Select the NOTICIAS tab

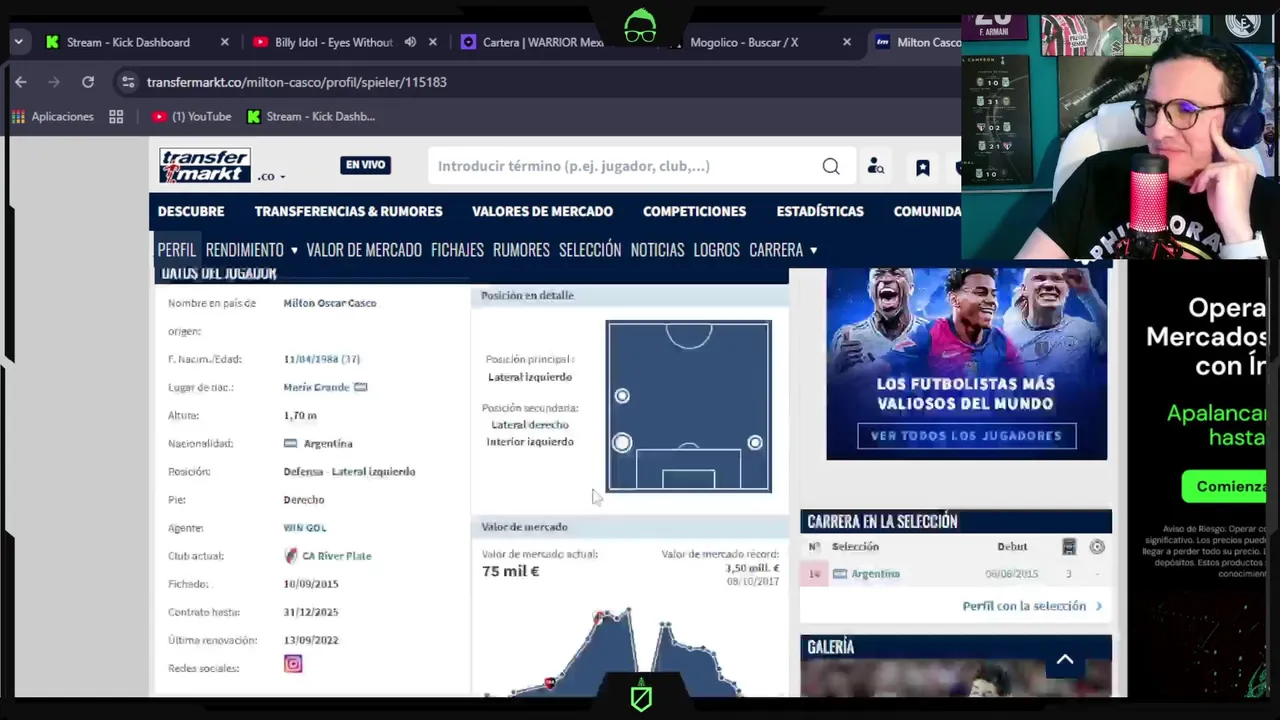(657, 250)
